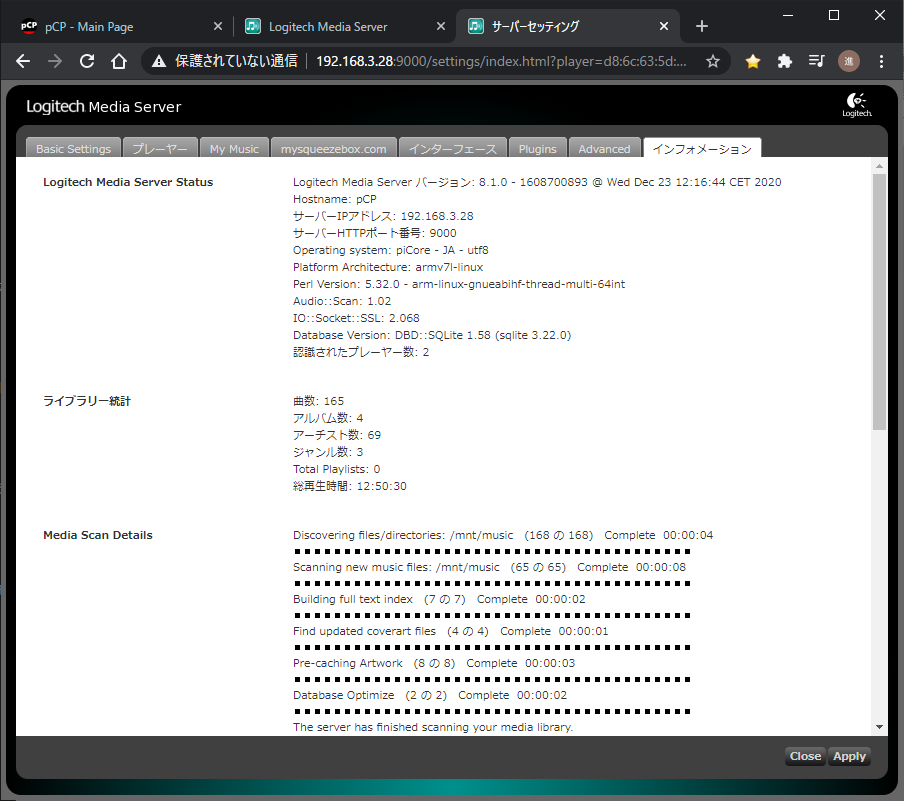Open the mysqueezebox.com tab
The width and height of the screenshot is (904, 801).
click(x=334, y=148)
